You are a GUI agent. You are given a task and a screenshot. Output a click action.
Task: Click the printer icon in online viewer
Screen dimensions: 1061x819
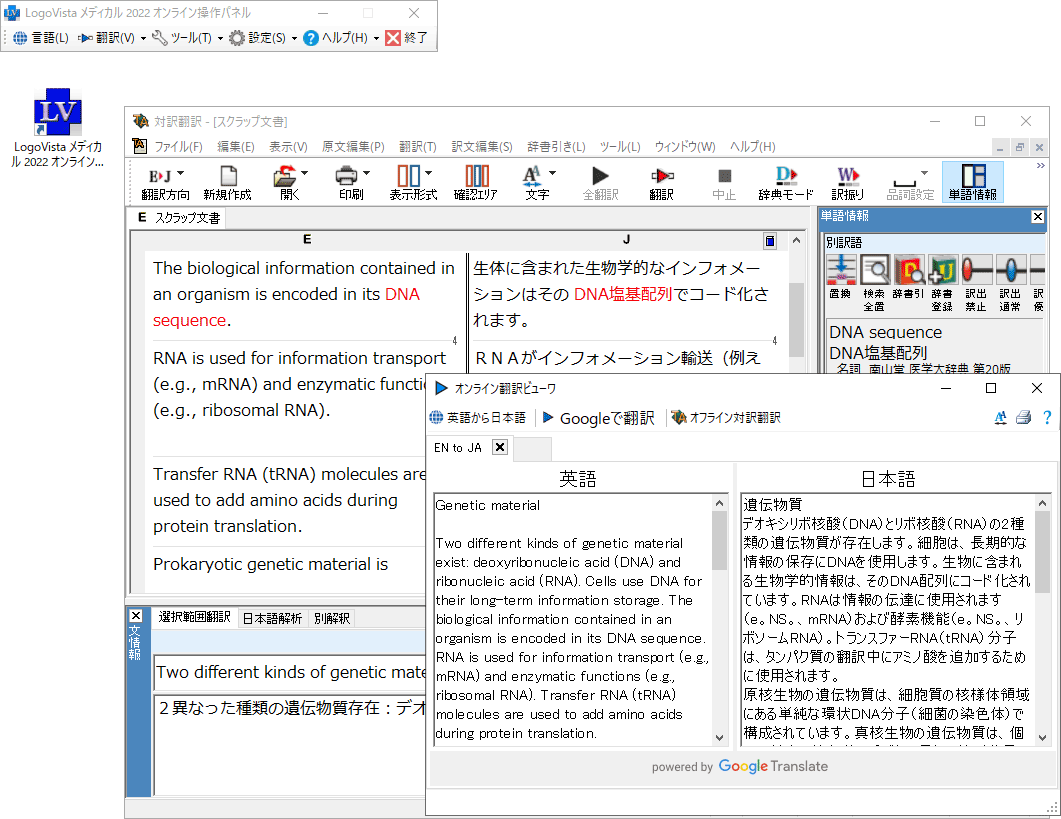[x=1024, y=418]
